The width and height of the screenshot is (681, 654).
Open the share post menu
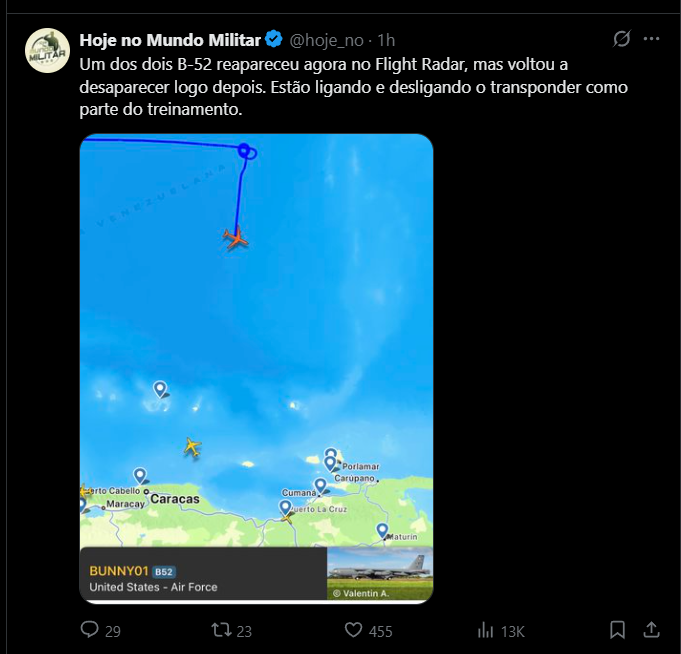(x=651, y=630)
